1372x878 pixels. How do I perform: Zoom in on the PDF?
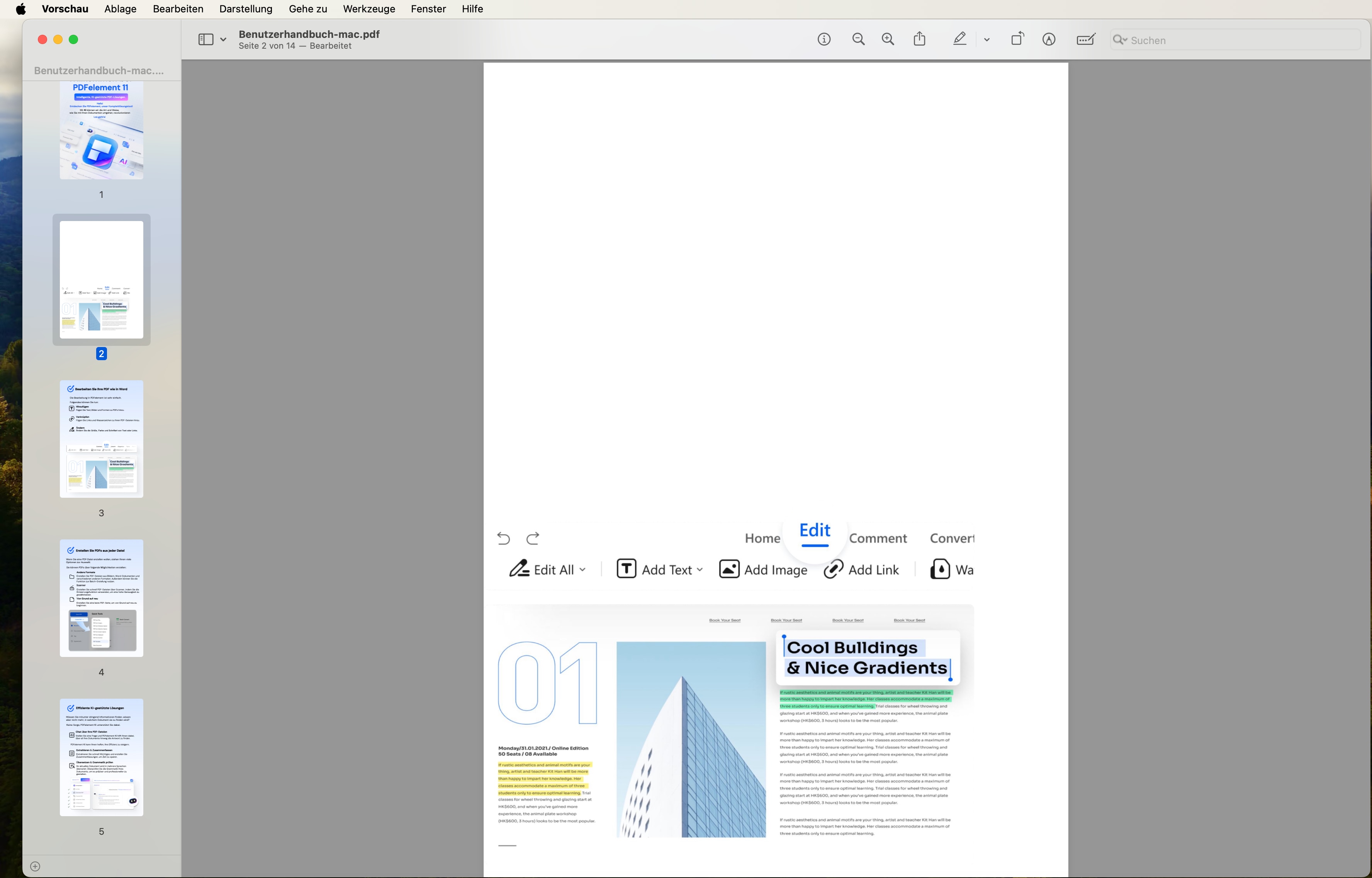coord(888,39)
